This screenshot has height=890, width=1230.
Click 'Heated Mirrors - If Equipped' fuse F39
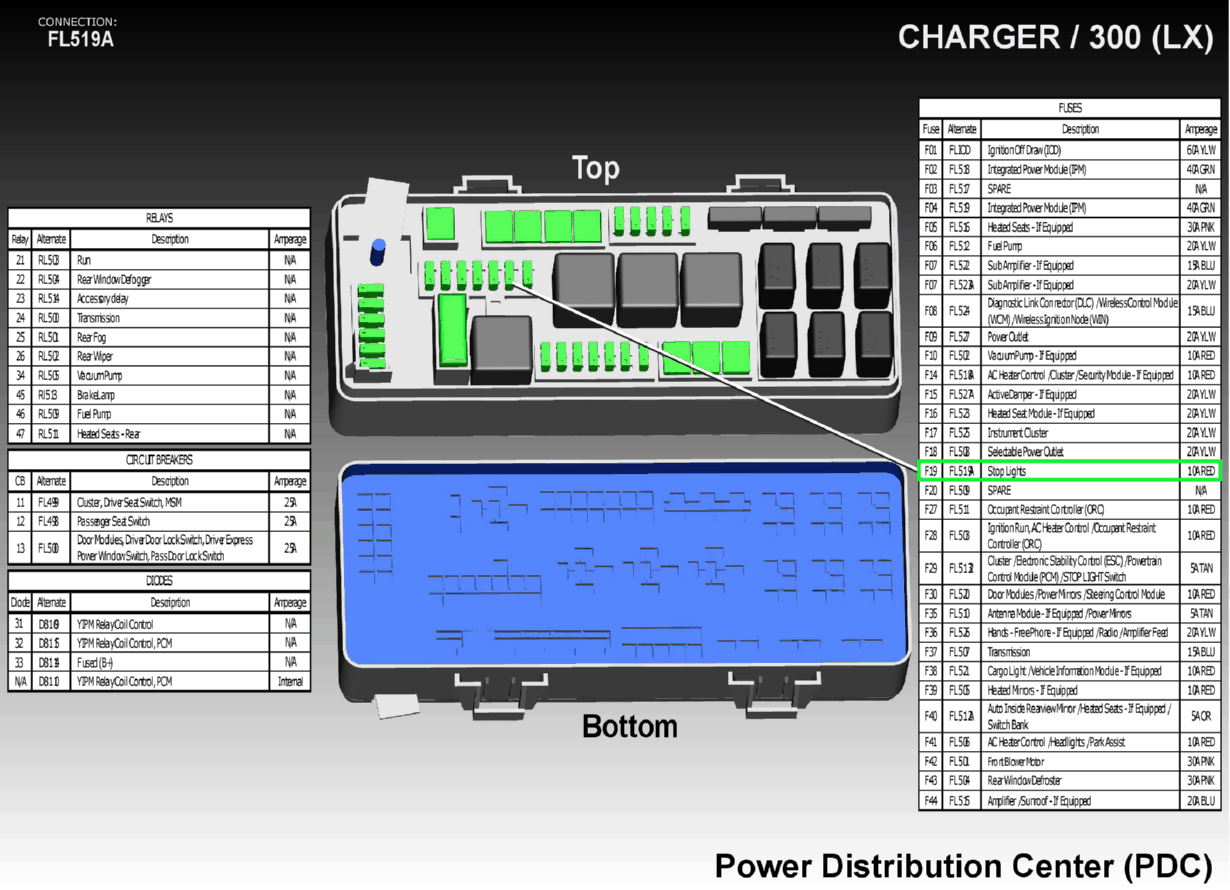coord(1032,691)
